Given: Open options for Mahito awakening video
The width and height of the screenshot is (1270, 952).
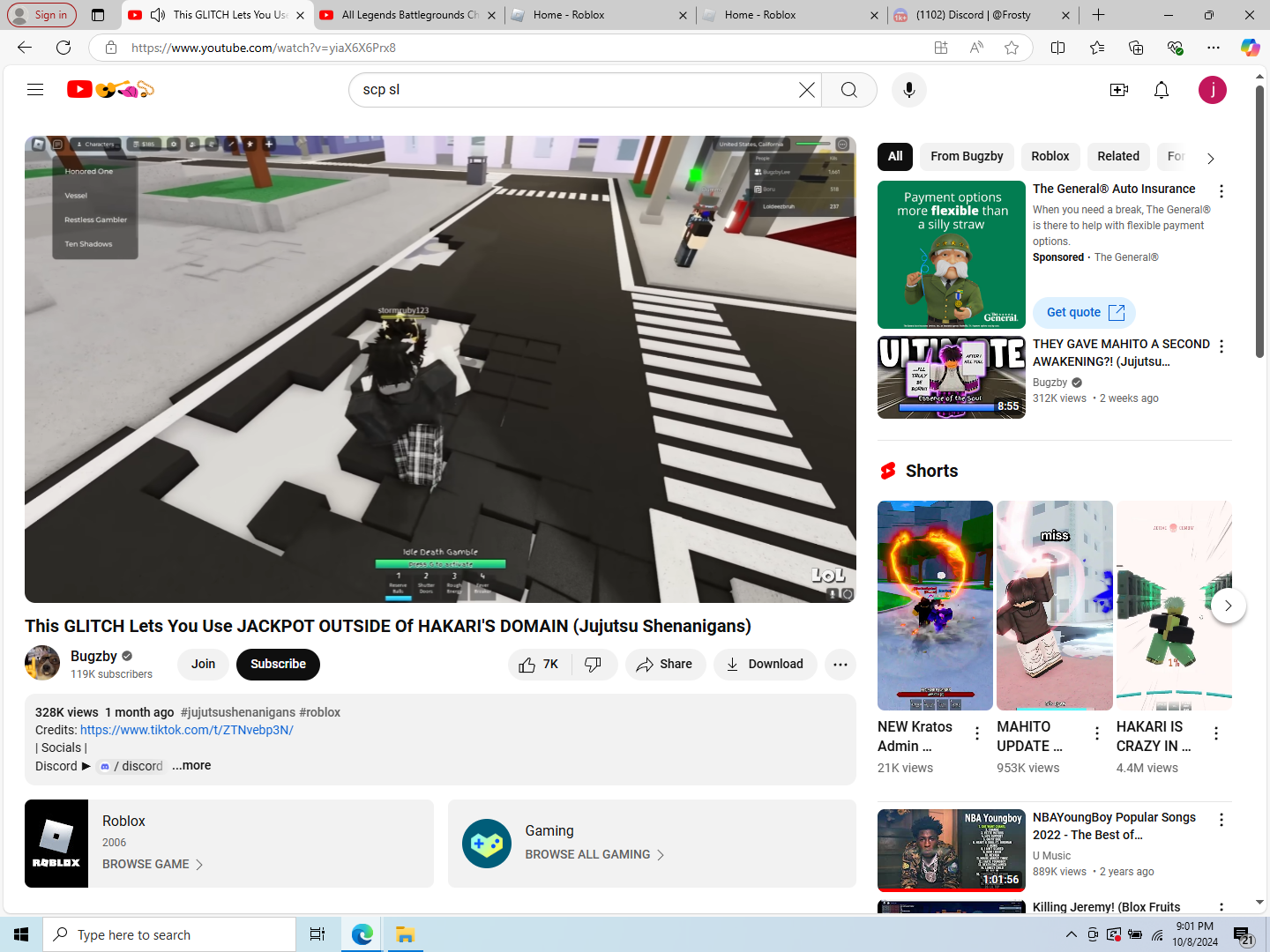Looking at the screenshot, I should pos(1221,346).
